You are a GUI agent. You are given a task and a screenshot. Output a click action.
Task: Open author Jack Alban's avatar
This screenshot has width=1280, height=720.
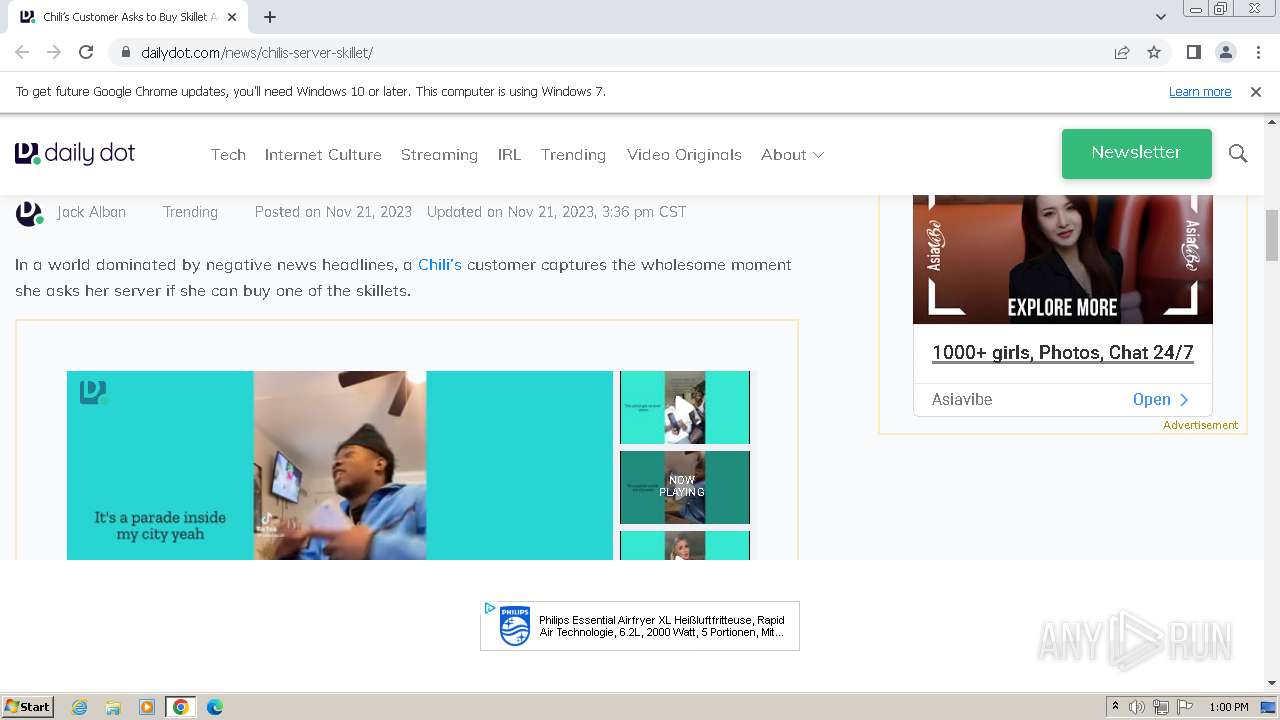29,213
